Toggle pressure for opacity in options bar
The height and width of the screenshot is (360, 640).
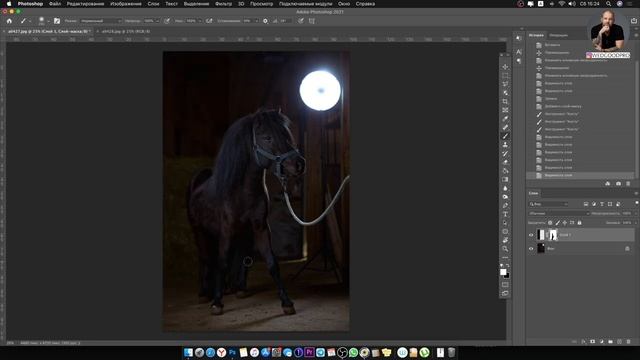pos(167,21)
